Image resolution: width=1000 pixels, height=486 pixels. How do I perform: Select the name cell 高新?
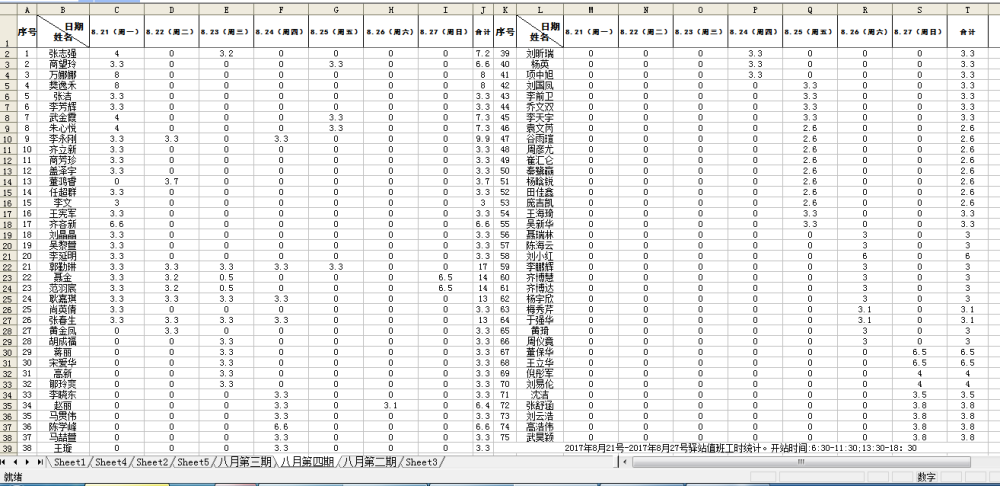(x=63, y=373)
